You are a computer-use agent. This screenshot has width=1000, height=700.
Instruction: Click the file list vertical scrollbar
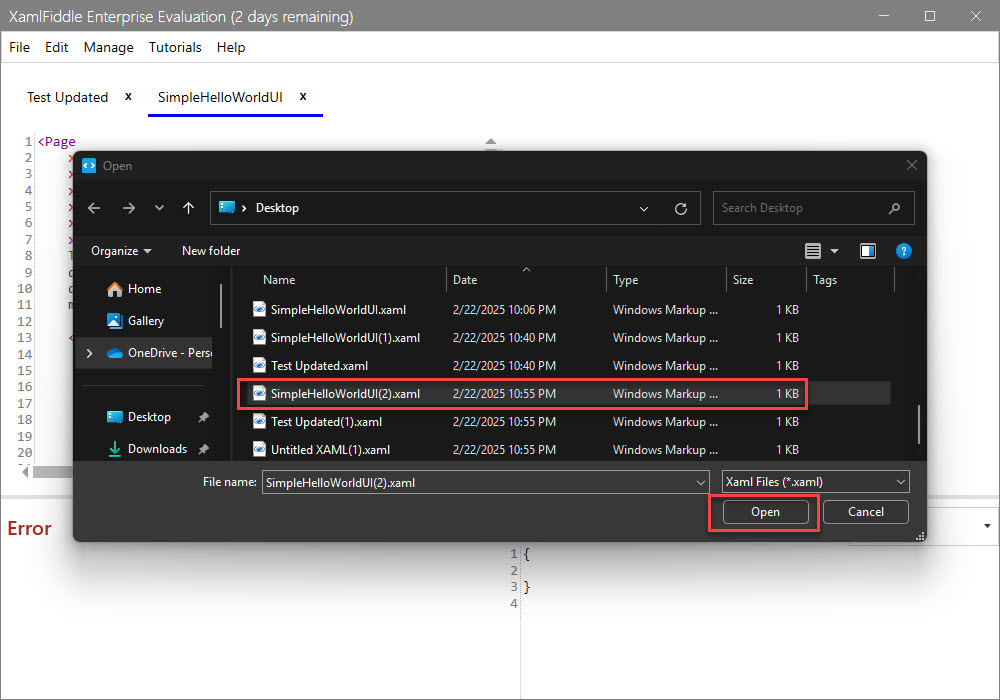(918, 424)
